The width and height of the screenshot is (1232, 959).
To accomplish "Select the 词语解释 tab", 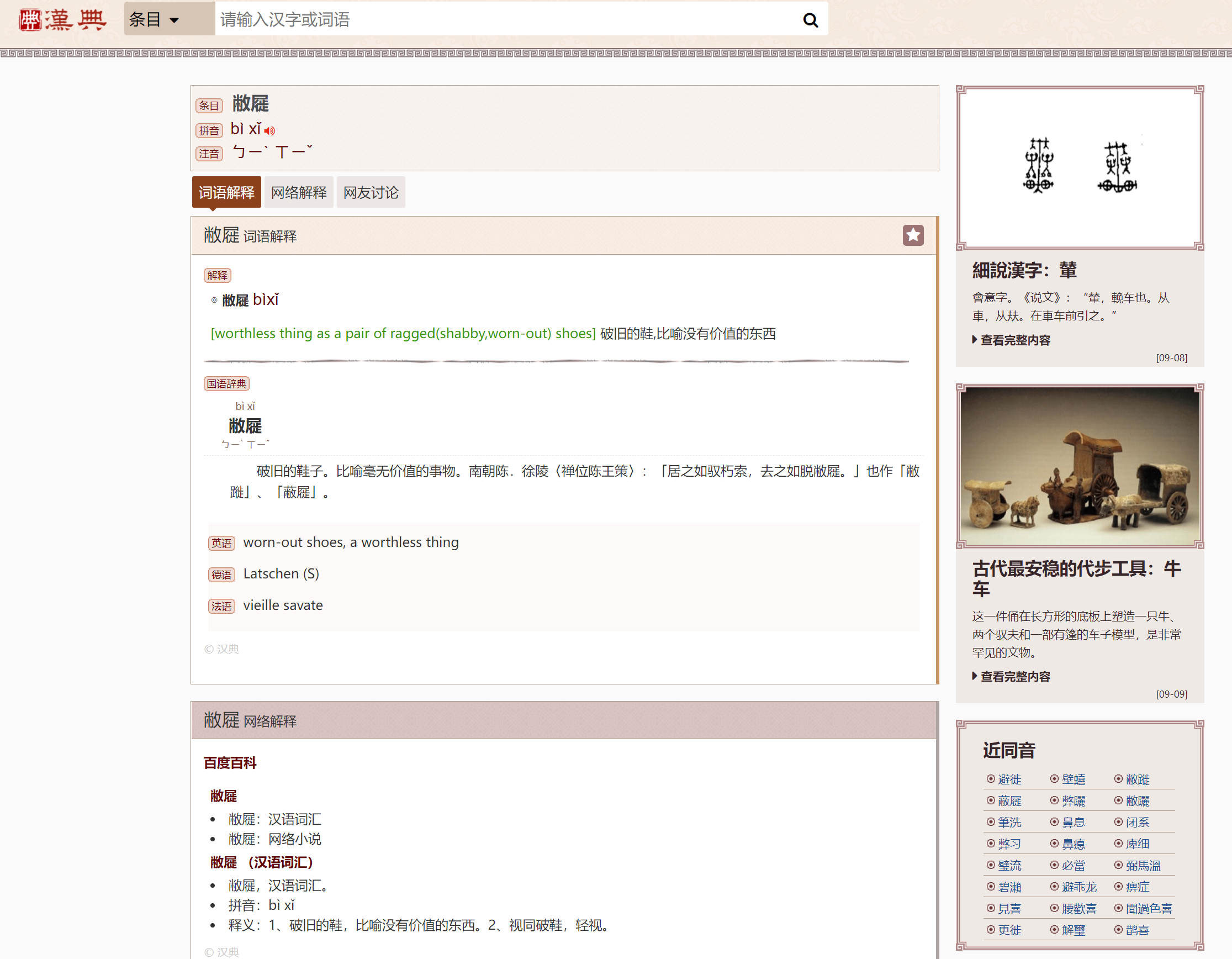I will coord(226,192).
